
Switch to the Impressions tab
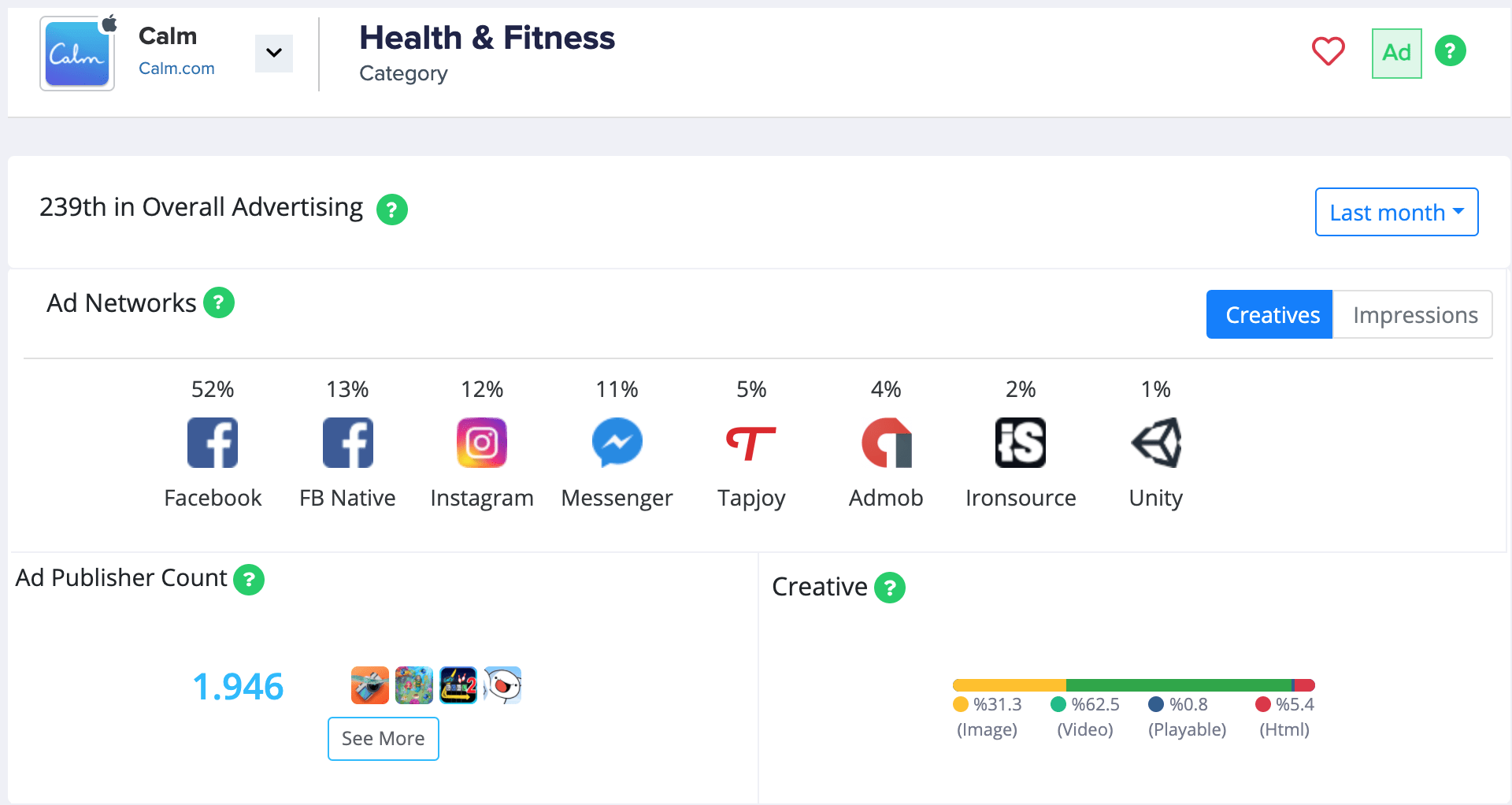click(x=1414, y=314)
